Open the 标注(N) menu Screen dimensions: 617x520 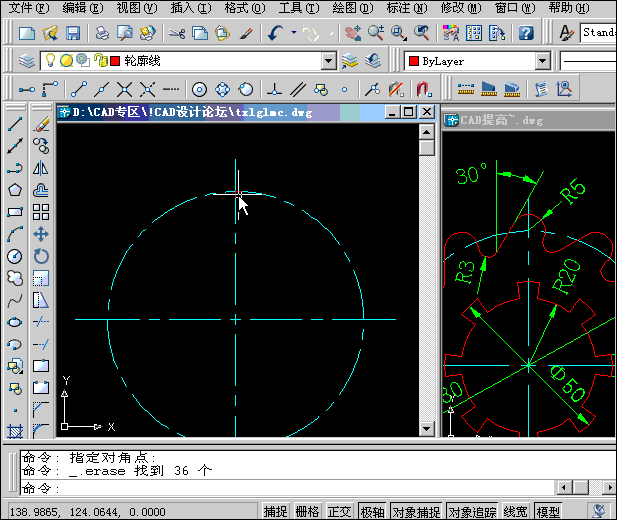(407, 8)
